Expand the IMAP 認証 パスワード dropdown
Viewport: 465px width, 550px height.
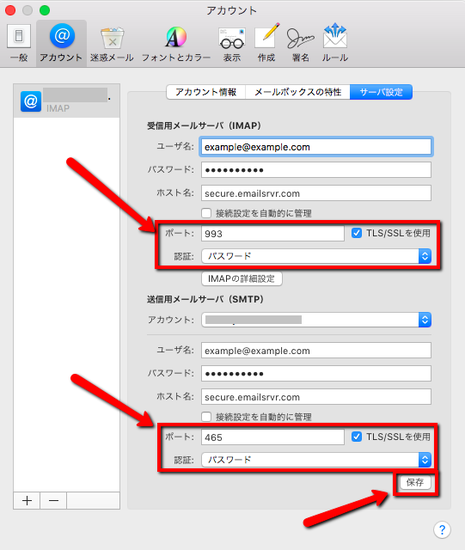click(x=316, y=256)
